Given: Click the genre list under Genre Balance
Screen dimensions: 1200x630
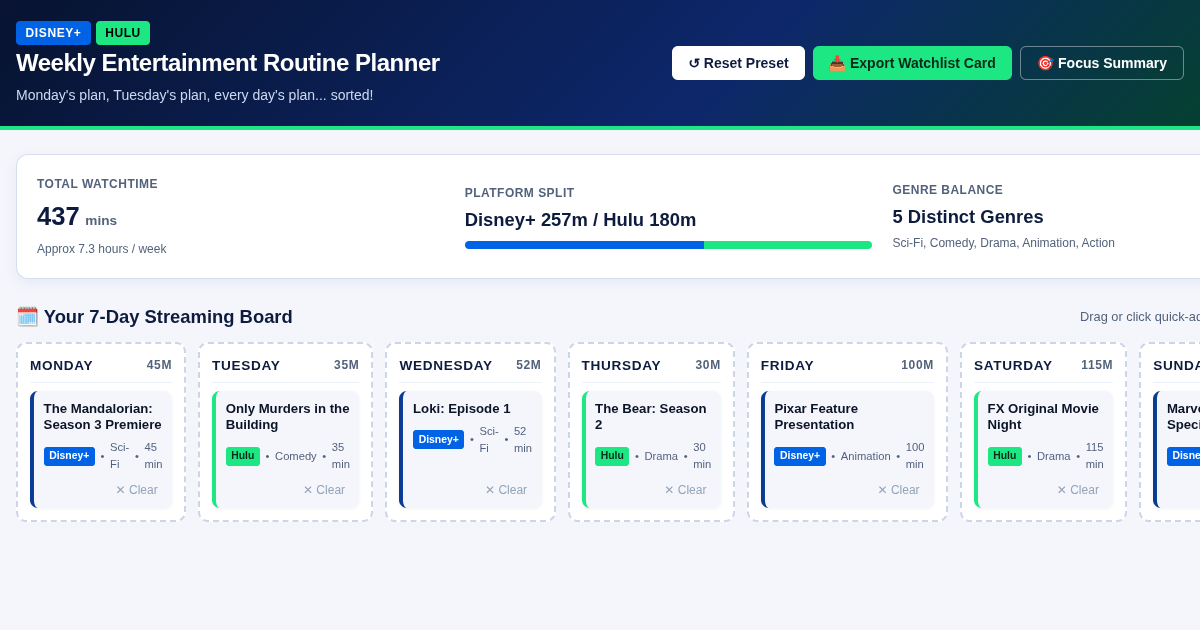Looking at the screenshot, I should pyautogui.click(x=1003, y=243).
